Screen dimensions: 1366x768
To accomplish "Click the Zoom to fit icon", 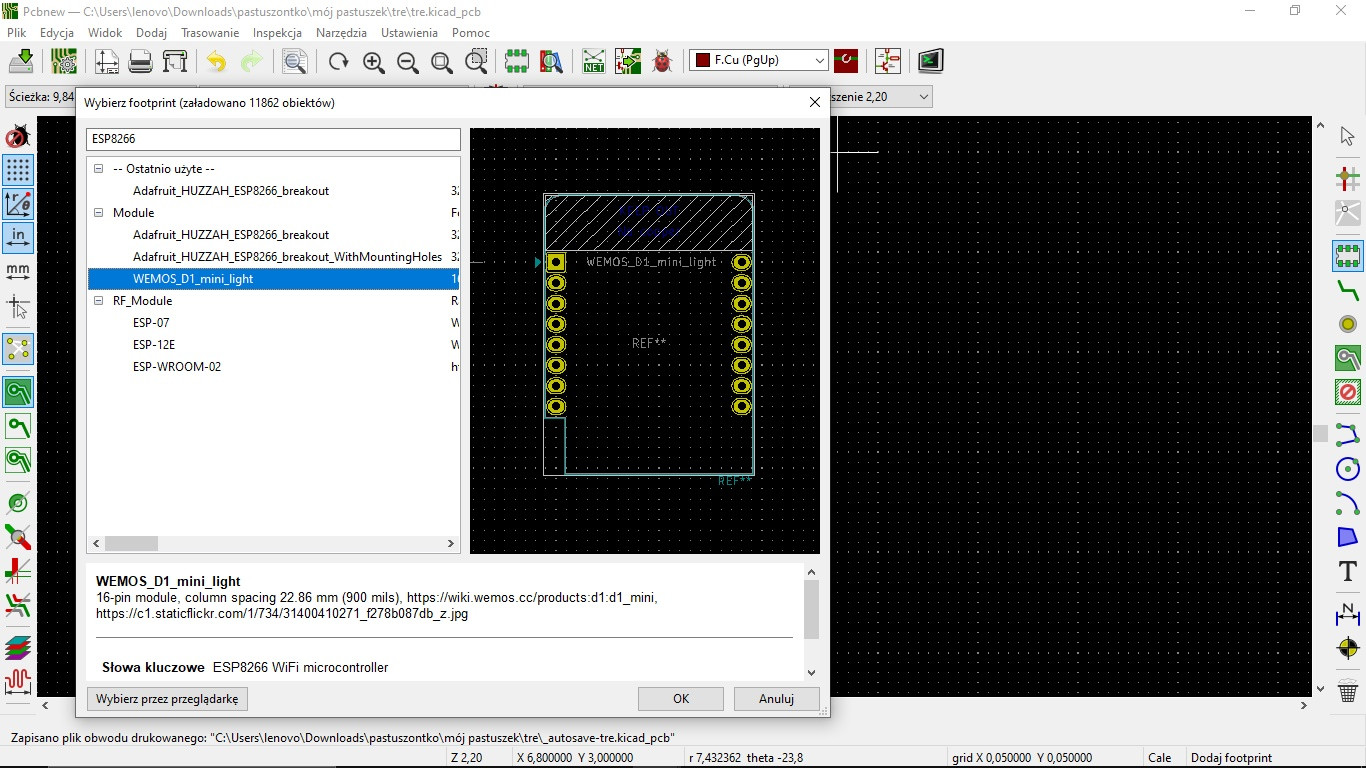I will coord(442,60).
